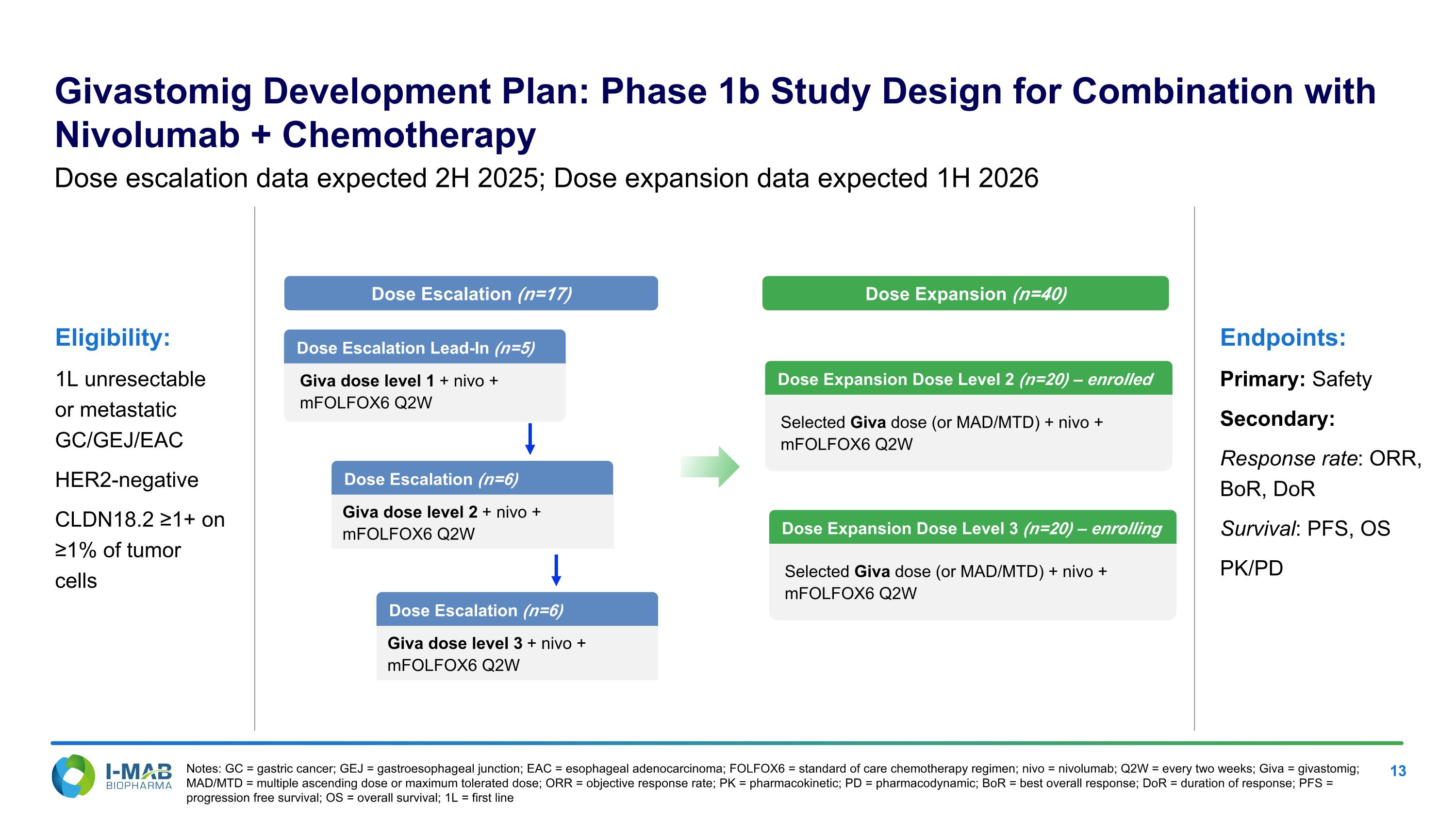Click 'Survival: PFS, OS' text

1305,529
